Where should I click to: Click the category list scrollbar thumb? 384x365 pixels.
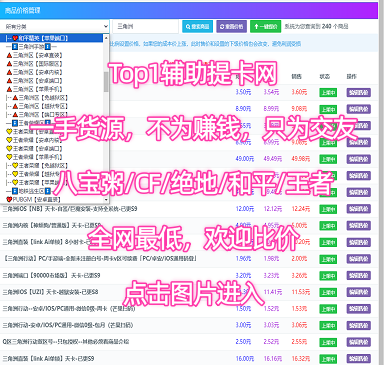(106, 82)
